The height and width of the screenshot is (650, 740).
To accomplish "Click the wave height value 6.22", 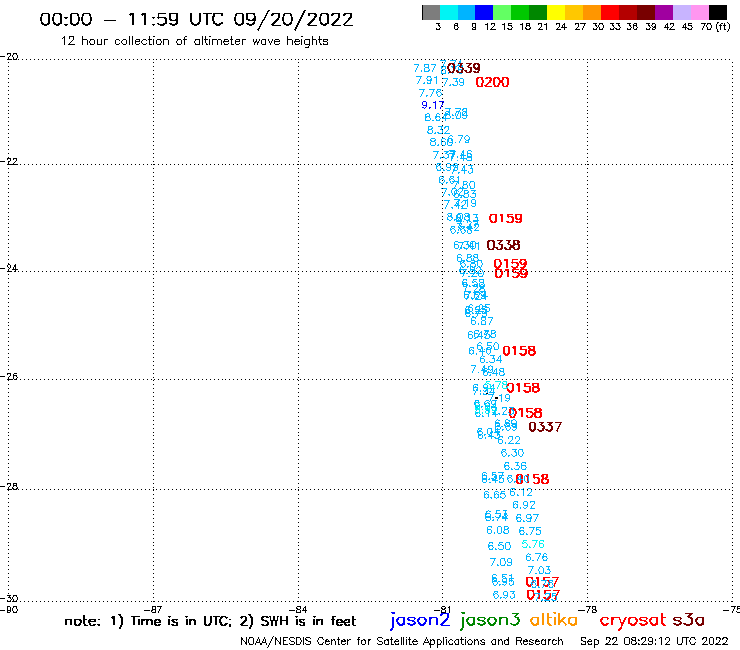I will point(509,440).
